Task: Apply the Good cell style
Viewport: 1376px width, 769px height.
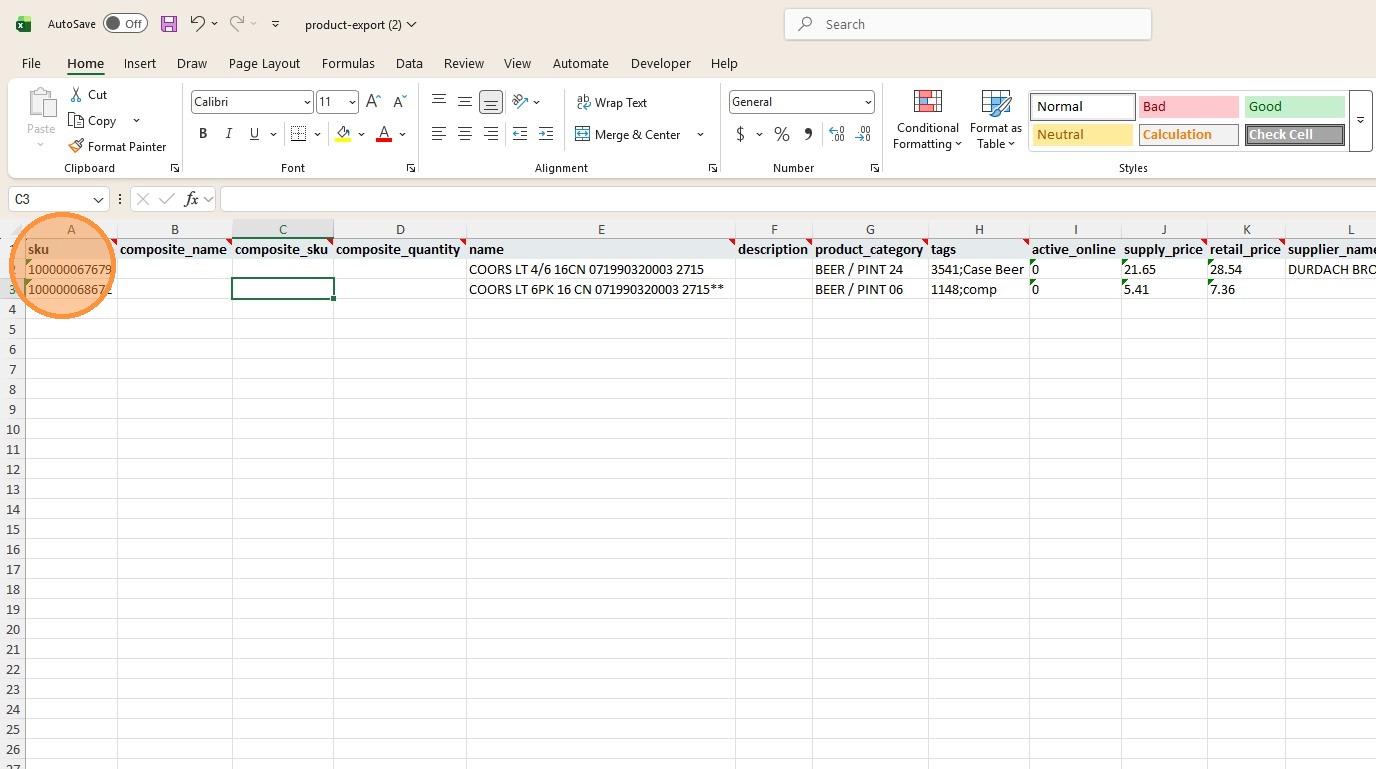Action: pos(1295,106)
